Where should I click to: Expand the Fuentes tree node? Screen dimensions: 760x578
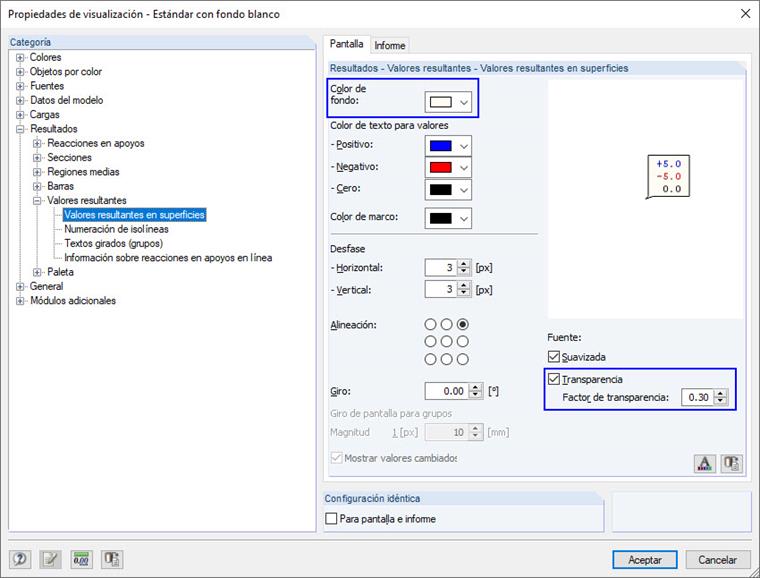pos(20,86)
